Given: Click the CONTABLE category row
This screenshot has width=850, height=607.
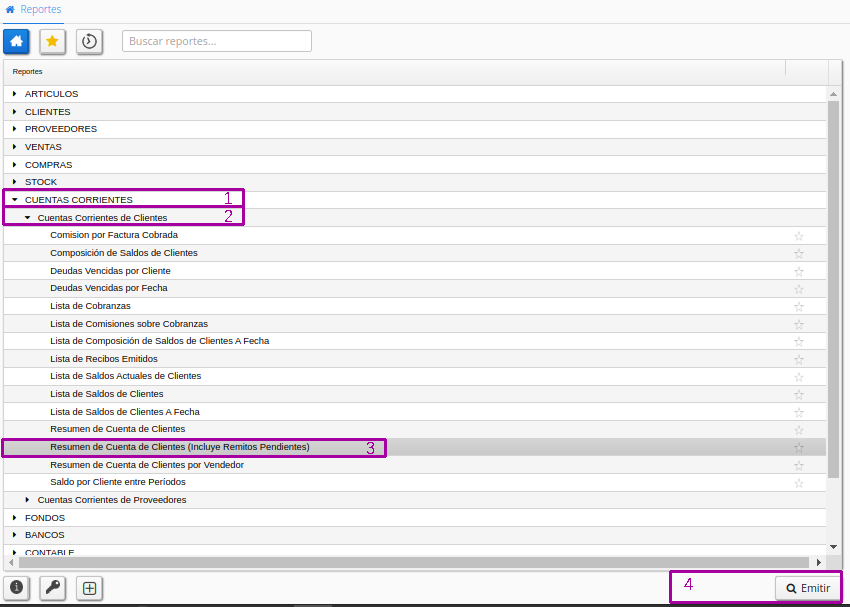Looking at the screenshot, I should coord(415,551).
